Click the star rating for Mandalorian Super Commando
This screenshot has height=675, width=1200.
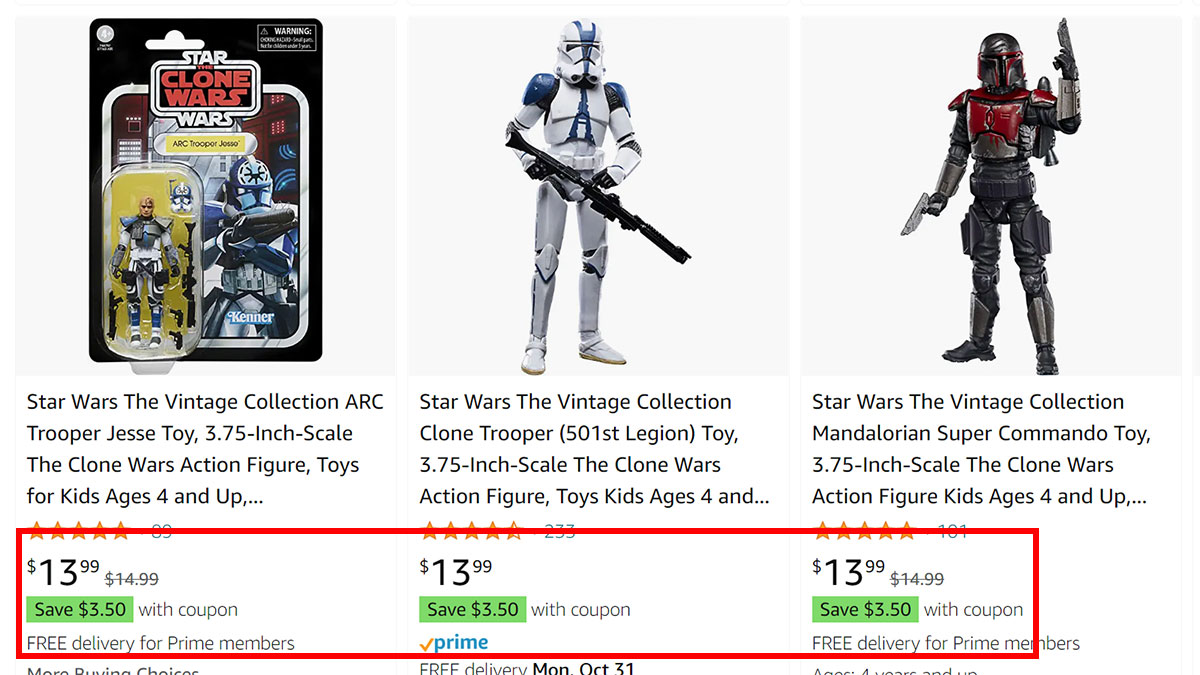click(x=863, y=531)
